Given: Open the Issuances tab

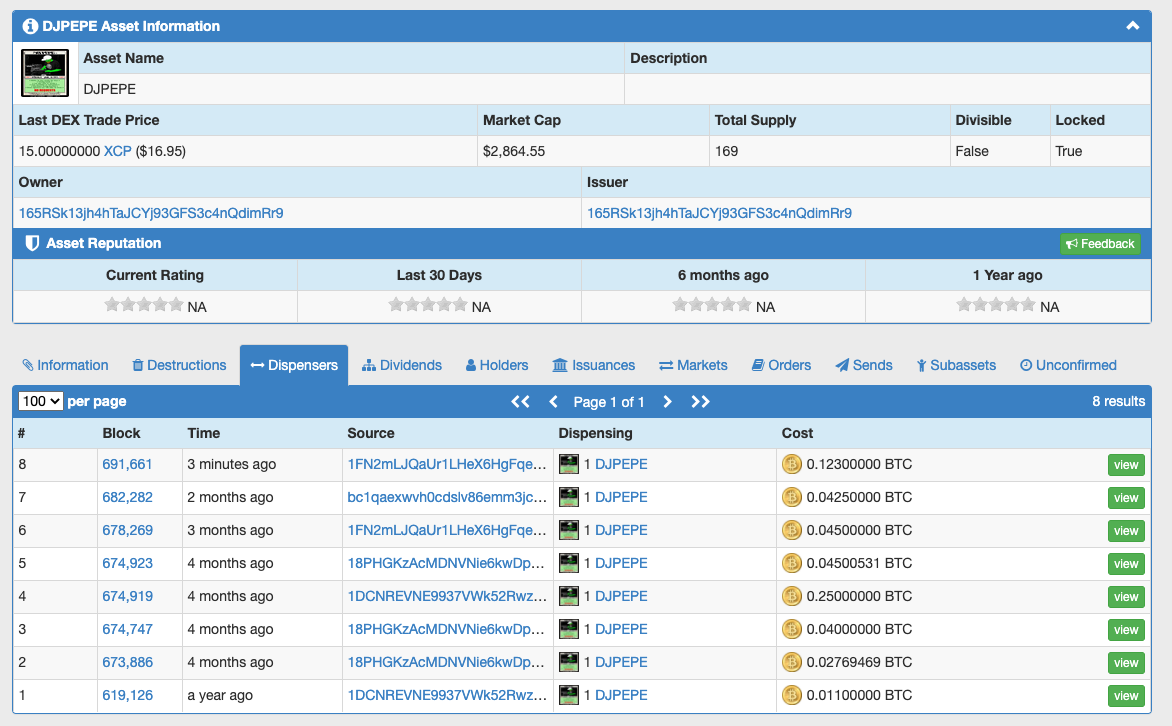Looking at the screenshot, I should (x=593, y=365).
